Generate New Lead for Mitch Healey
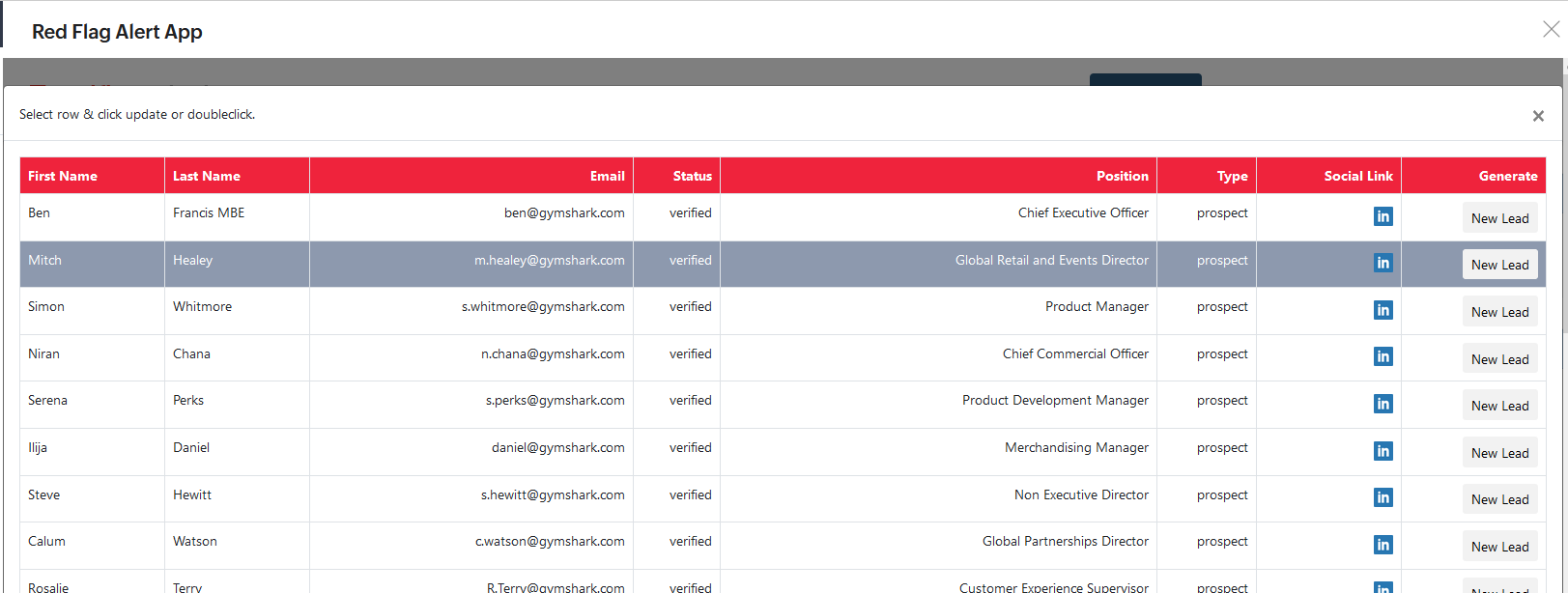Screen dimensions: 1568x593 click(x=1499, y=265)
